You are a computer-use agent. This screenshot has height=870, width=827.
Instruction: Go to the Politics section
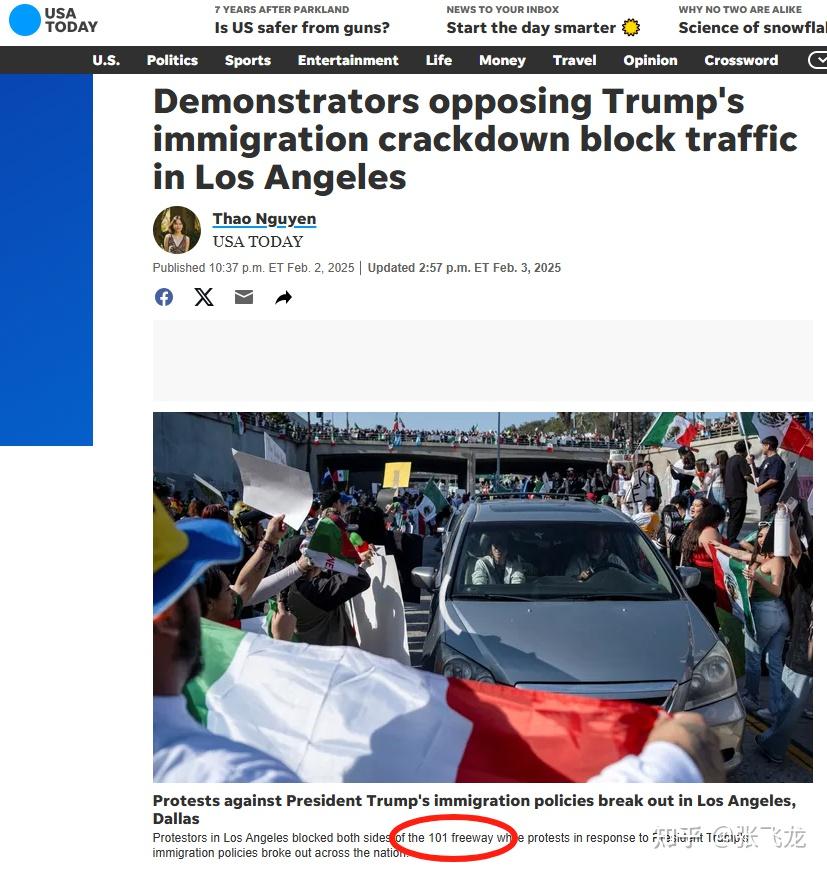pyautogui.click(x=172, y=60)
